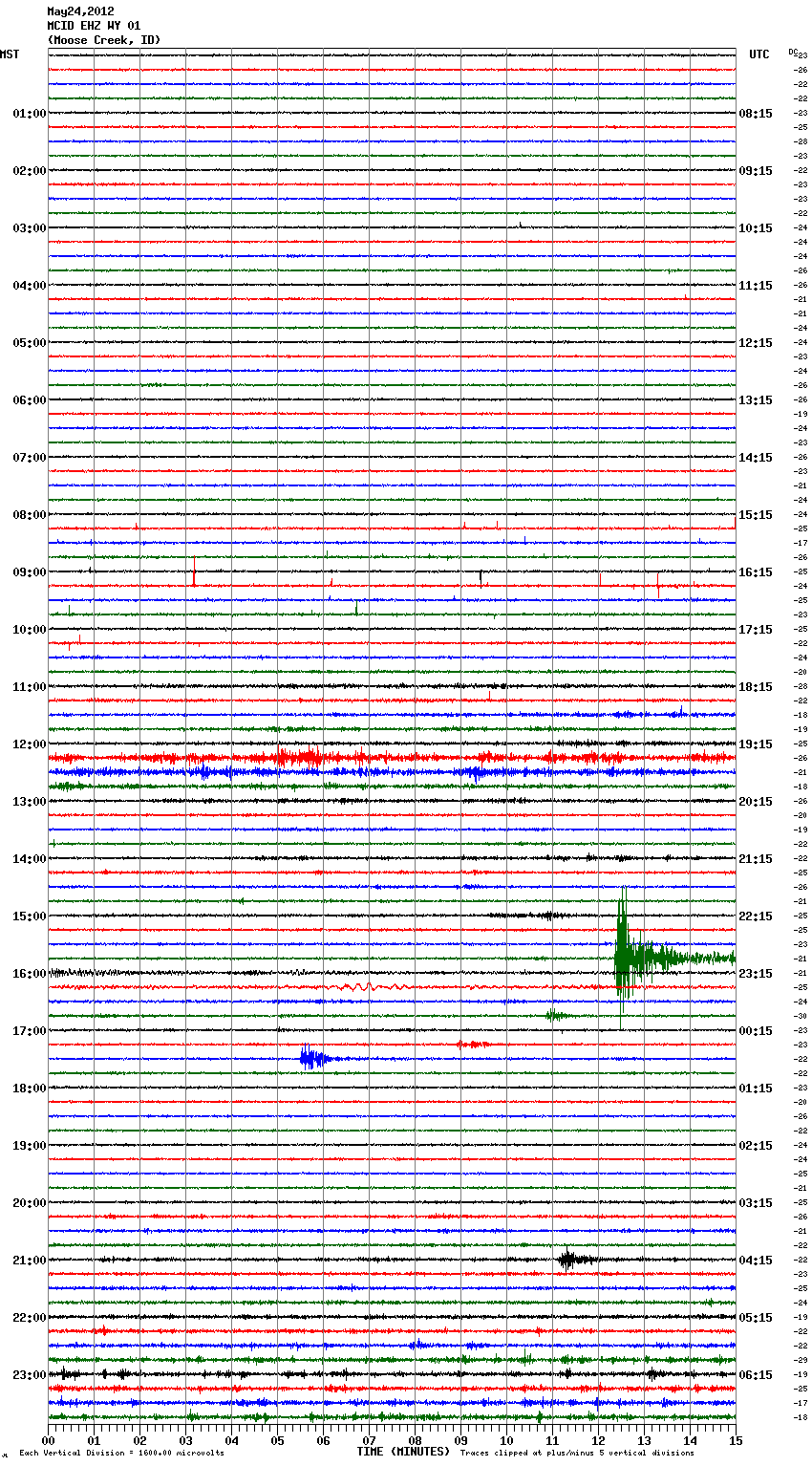The height and width of the screenshot is (1466, 812).
Task: Select the 15:00 MST time label
Action: coord(30,916)
